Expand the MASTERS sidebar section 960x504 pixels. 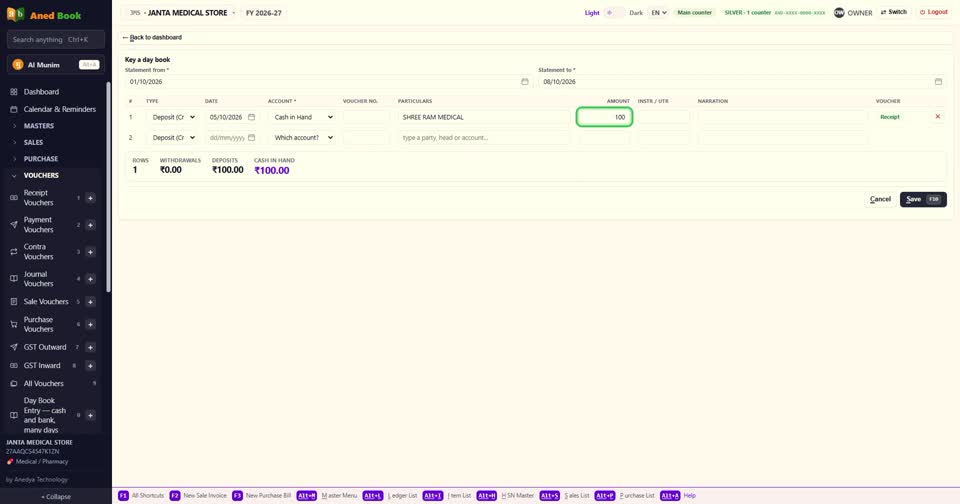38,126
